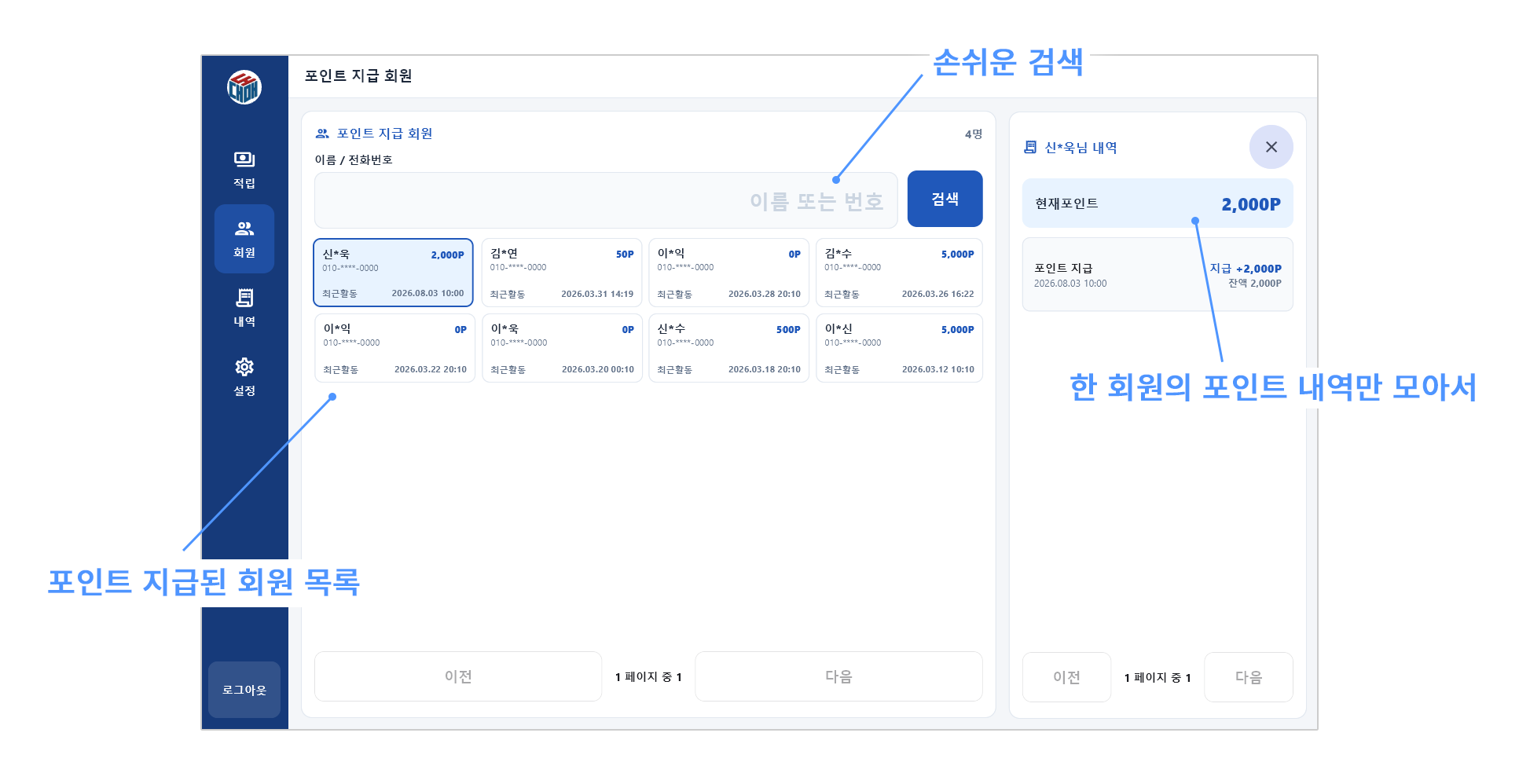Click the members icon beside 포인트 지급 회원 heading
The width and height of the screenshot is (1519, 784).
coord(322,134)
